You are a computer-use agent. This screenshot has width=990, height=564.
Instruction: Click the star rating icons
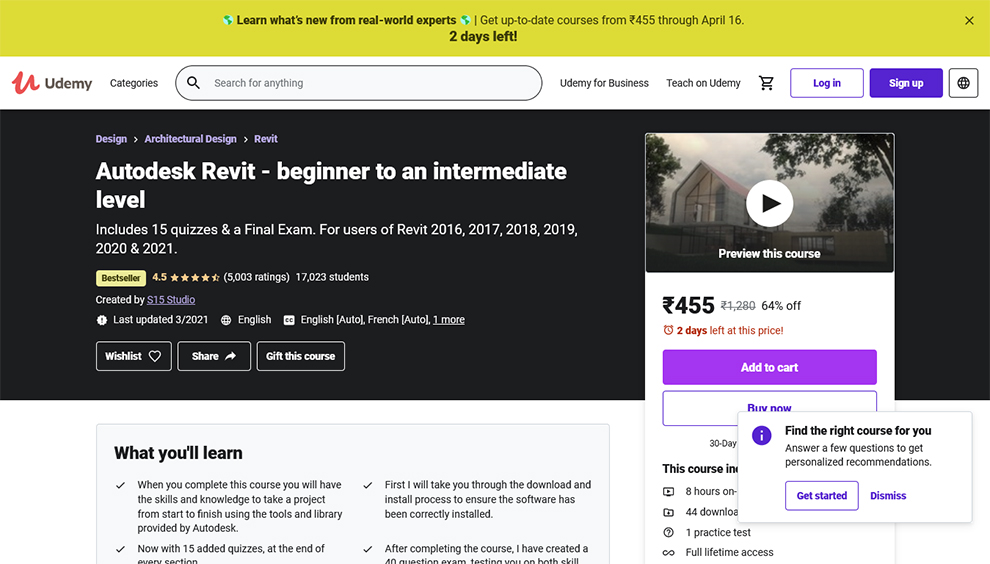(194, 277)
